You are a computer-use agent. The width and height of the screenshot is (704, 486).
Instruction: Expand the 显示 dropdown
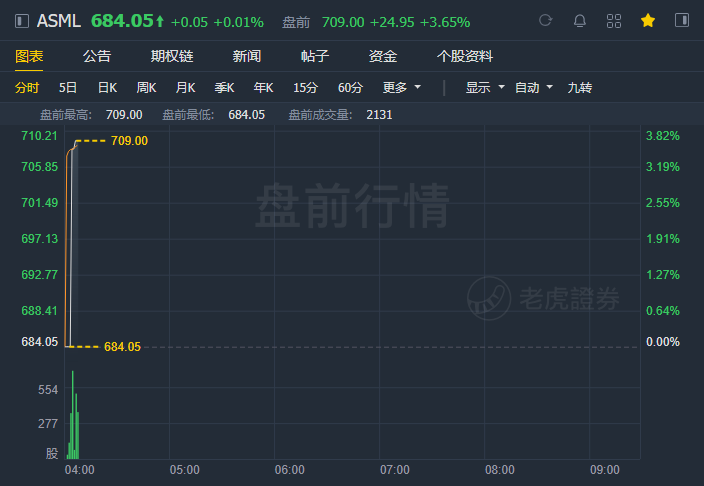(485, 88)
